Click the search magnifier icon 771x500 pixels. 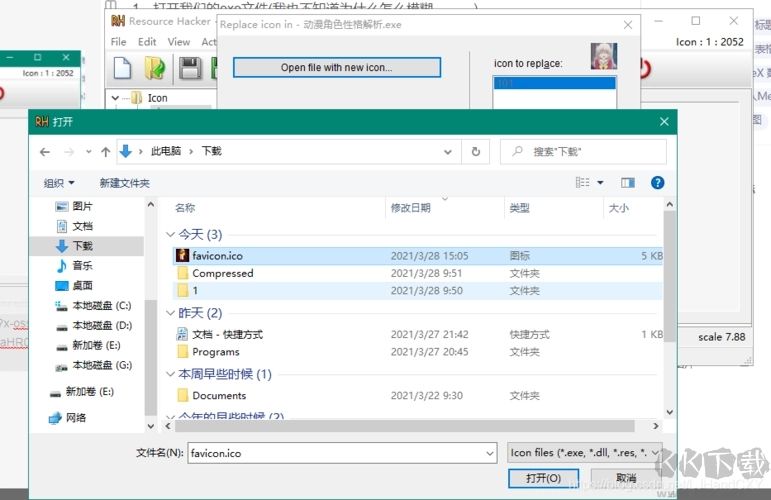(x=517, y=151)
